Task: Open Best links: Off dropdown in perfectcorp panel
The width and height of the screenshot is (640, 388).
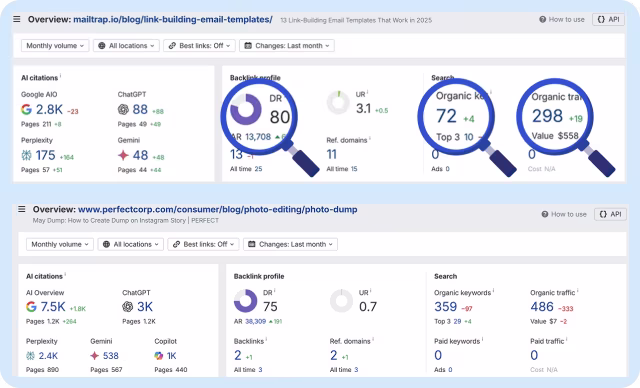Action: click(203, 244)
